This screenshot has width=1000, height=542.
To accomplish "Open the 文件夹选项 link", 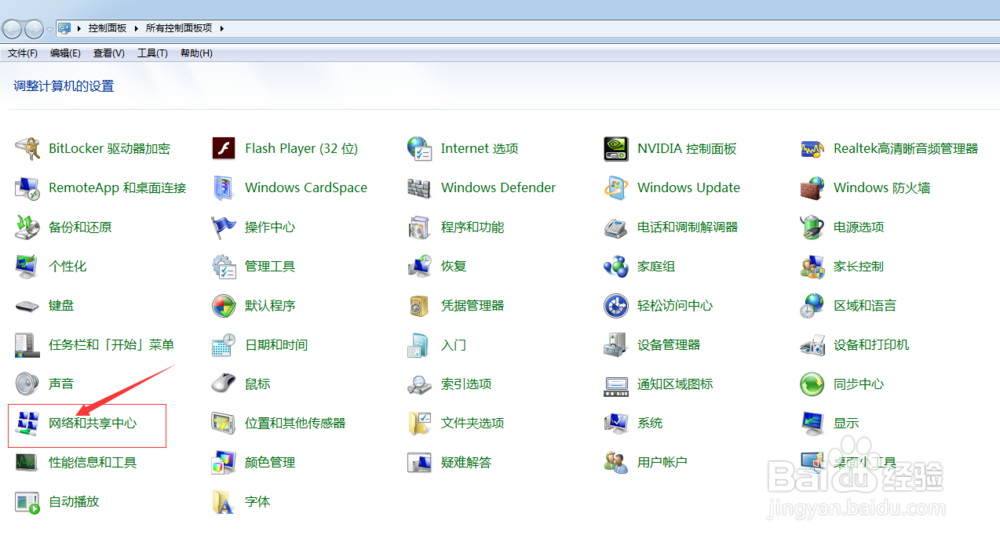I will coord(473,423).
